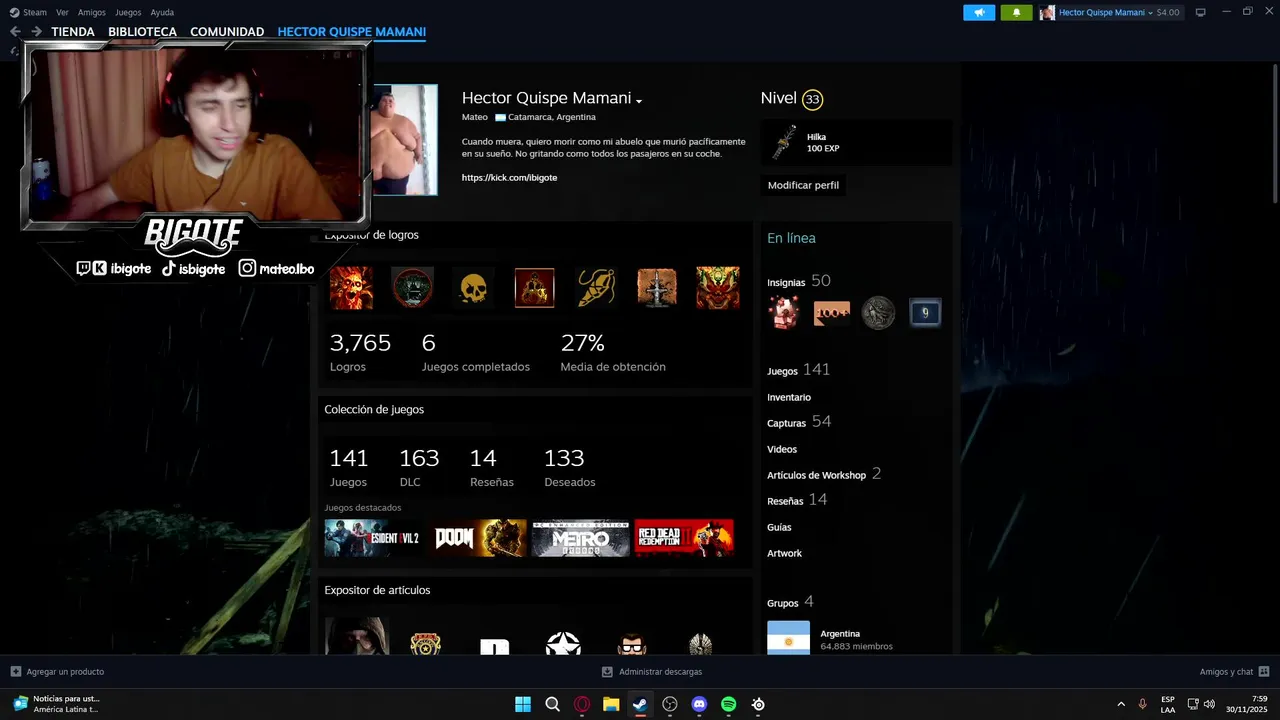Click the profile avatar picture
The height and width of the screenshot is (720, 1280).
click(x=405, y=140)
